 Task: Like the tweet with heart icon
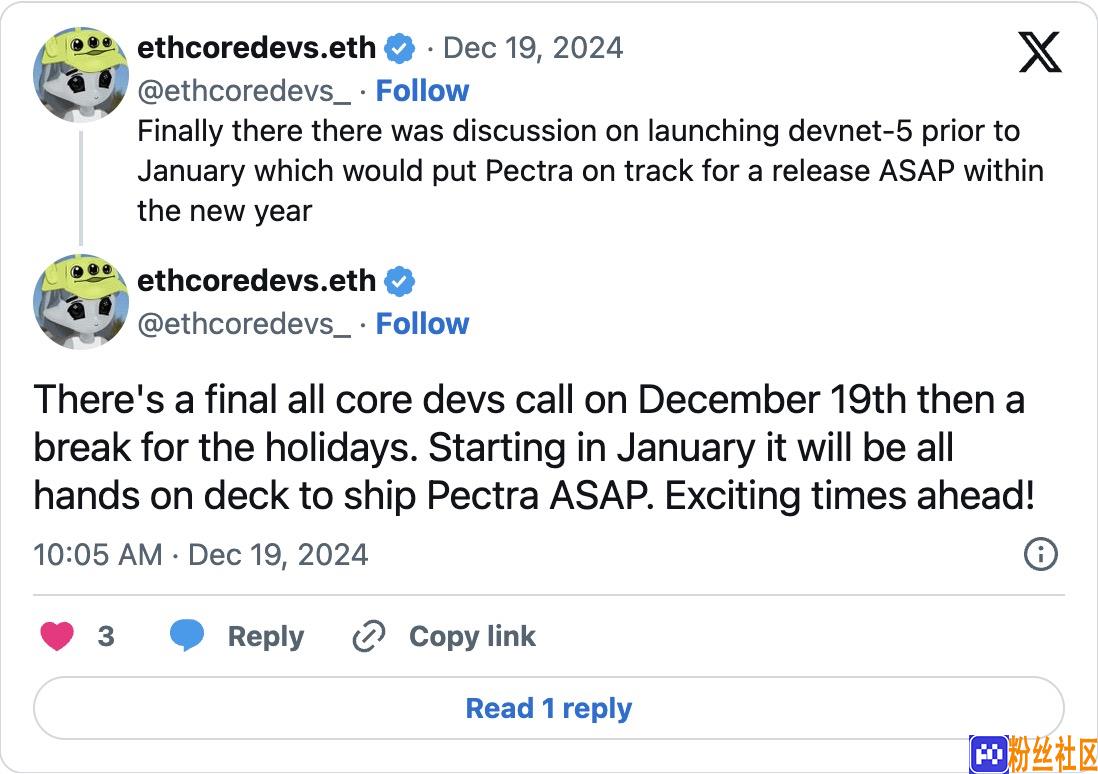pyautogui.click(x=57, y=636)
